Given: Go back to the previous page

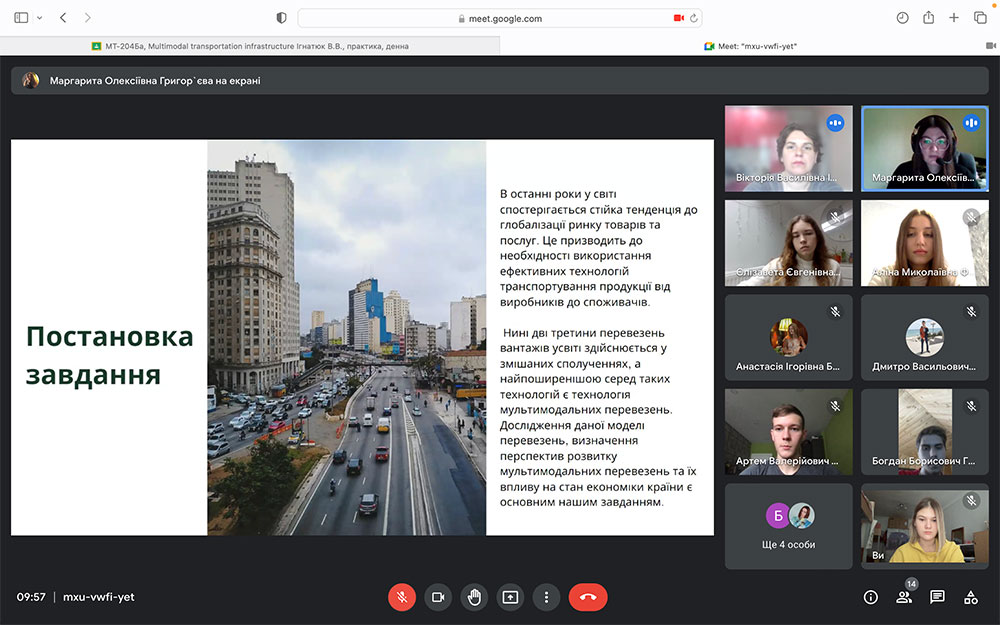Looking at the screenshot, I should tap(63, 18).
